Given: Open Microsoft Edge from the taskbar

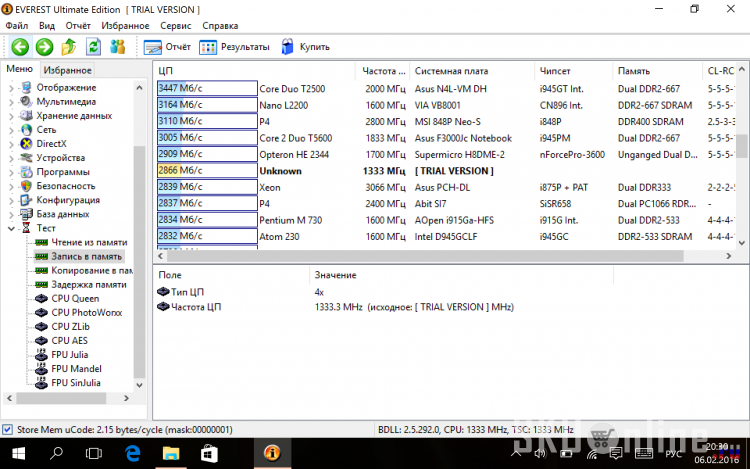Looking at the screenshot, I should [x=132, y=453].
